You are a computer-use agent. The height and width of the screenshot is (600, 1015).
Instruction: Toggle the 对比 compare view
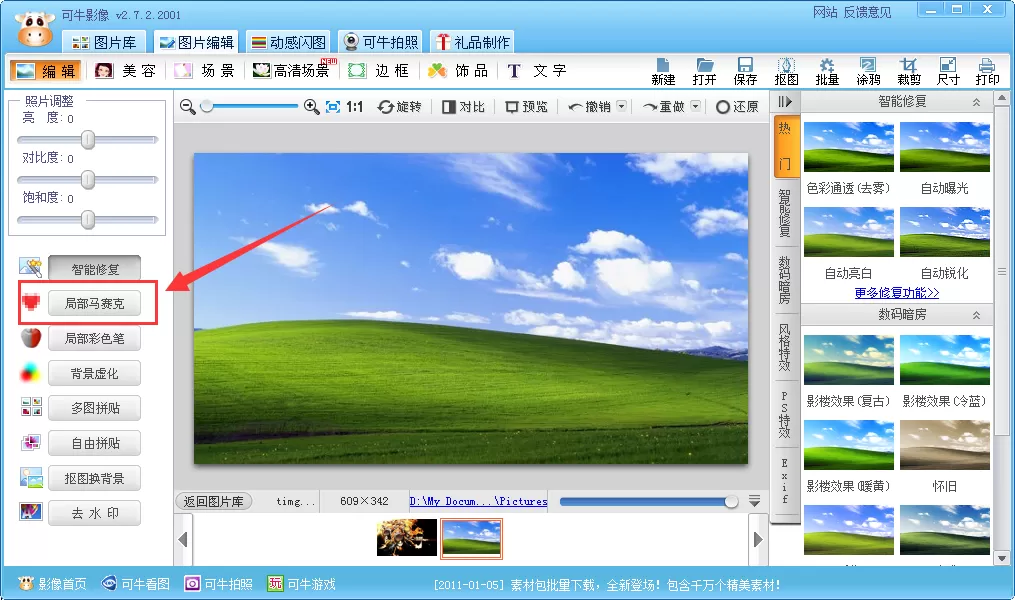point(463,107)
